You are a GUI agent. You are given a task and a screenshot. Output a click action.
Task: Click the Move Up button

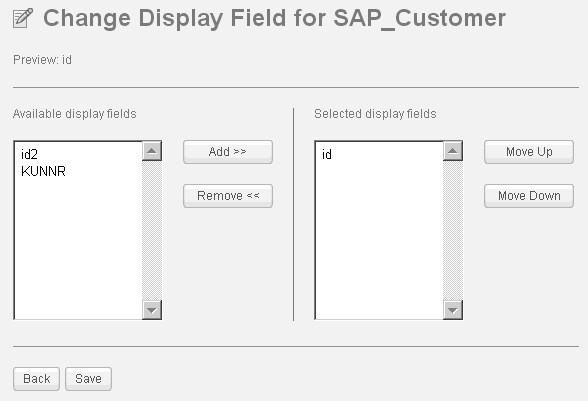point(529,152)
